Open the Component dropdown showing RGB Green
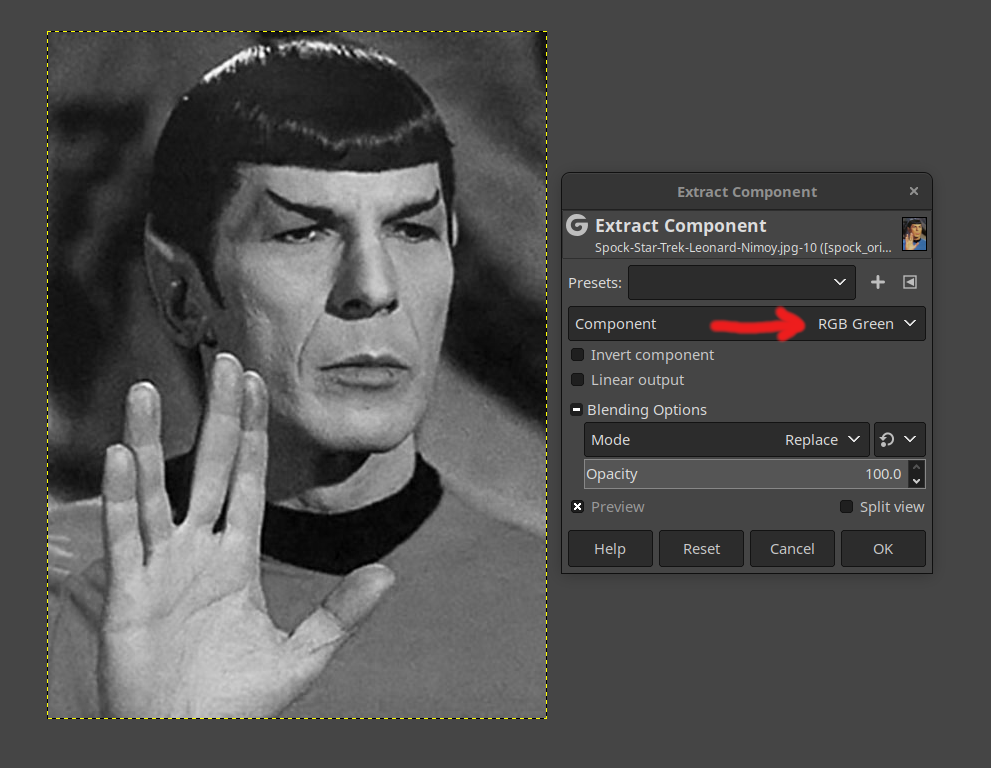 [746, 324]
